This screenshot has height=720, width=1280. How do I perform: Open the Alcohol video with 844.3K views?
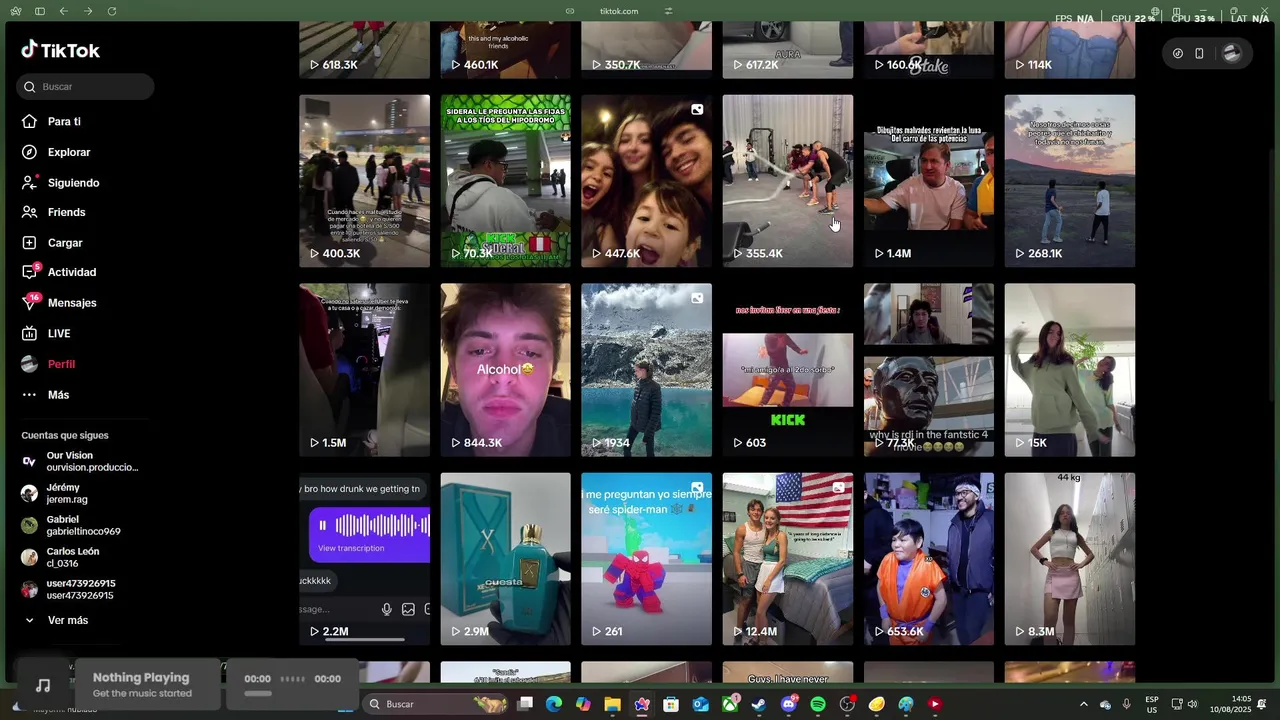point(506,370)
